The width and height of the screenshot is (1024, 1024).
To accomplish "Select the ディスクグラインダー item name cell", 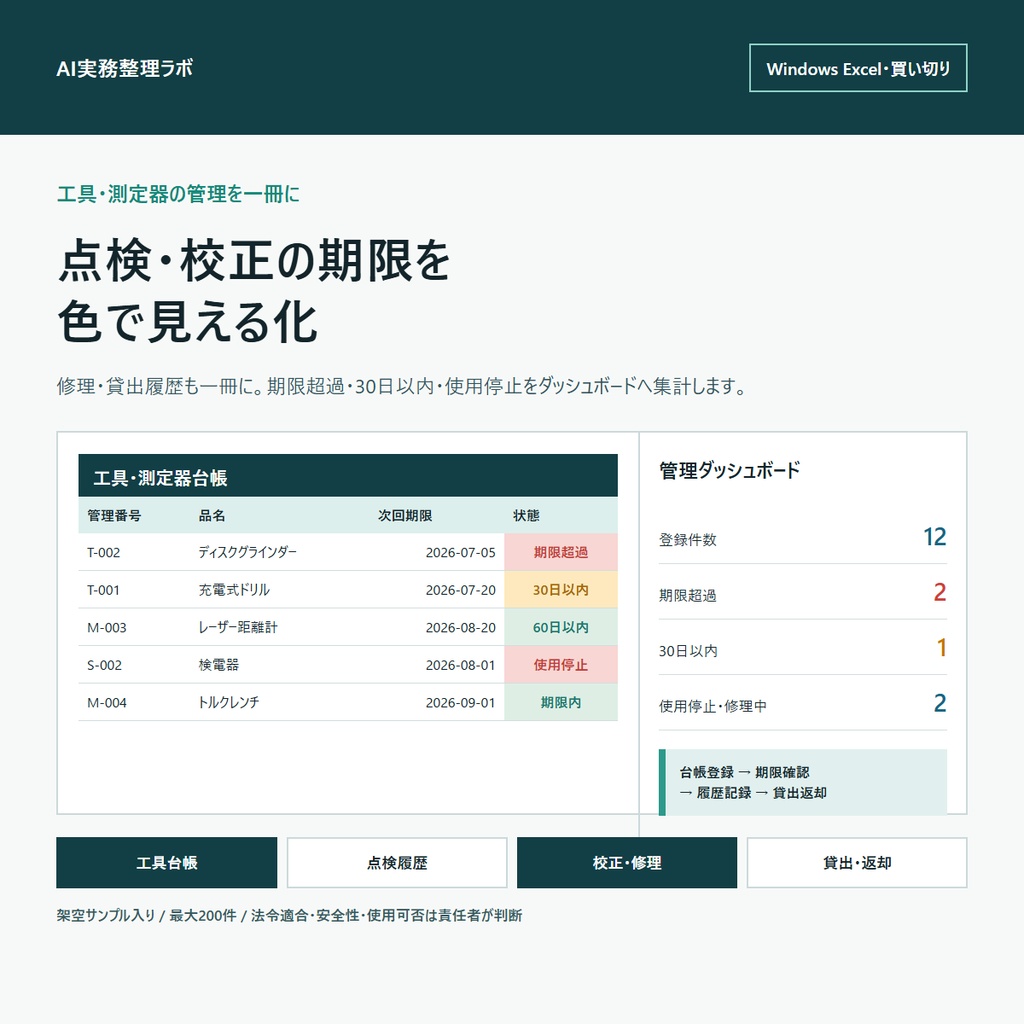I will [248, 552].
